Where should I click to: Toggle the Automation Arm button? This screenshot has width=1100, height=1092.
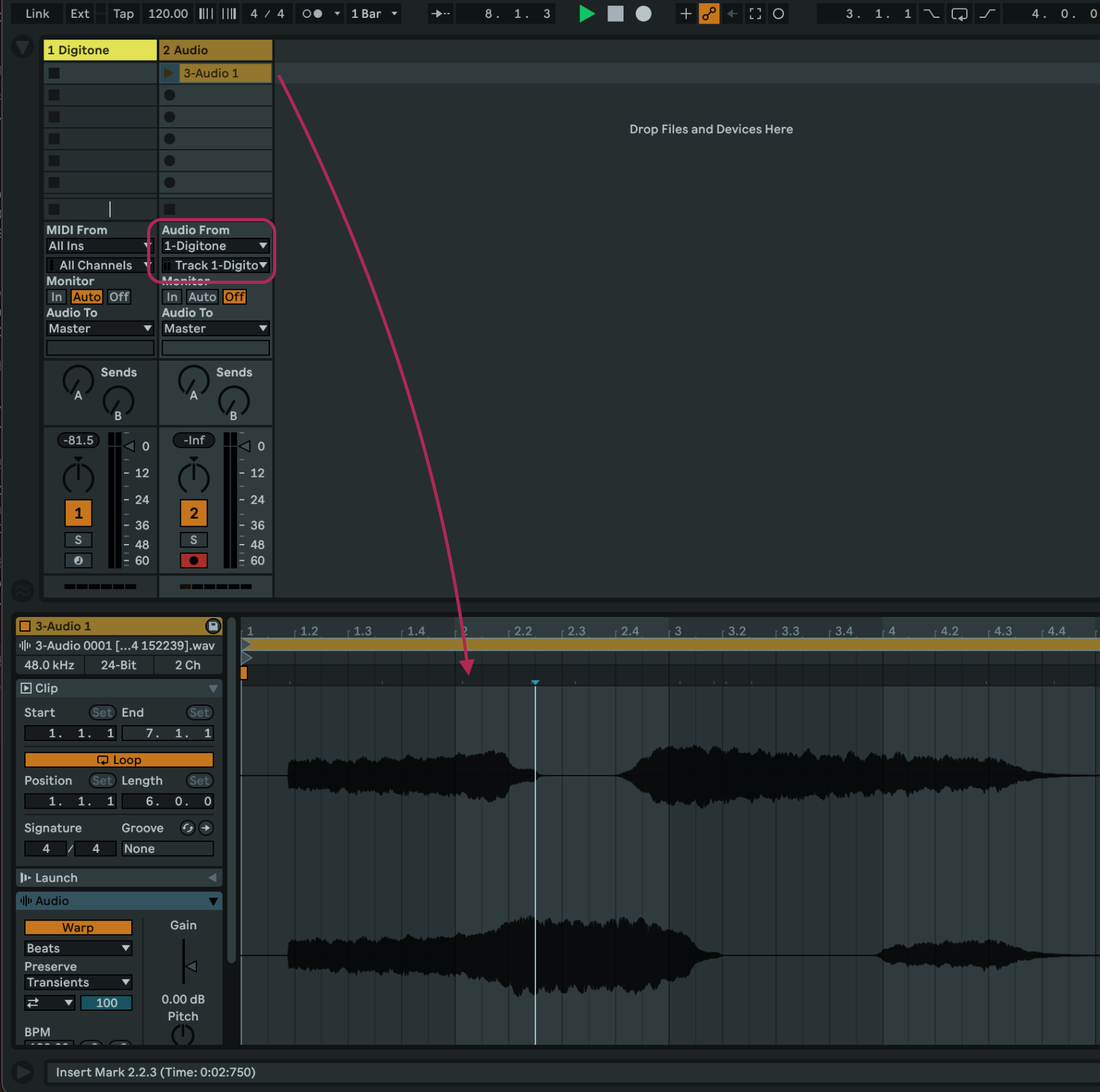point(709,13)
